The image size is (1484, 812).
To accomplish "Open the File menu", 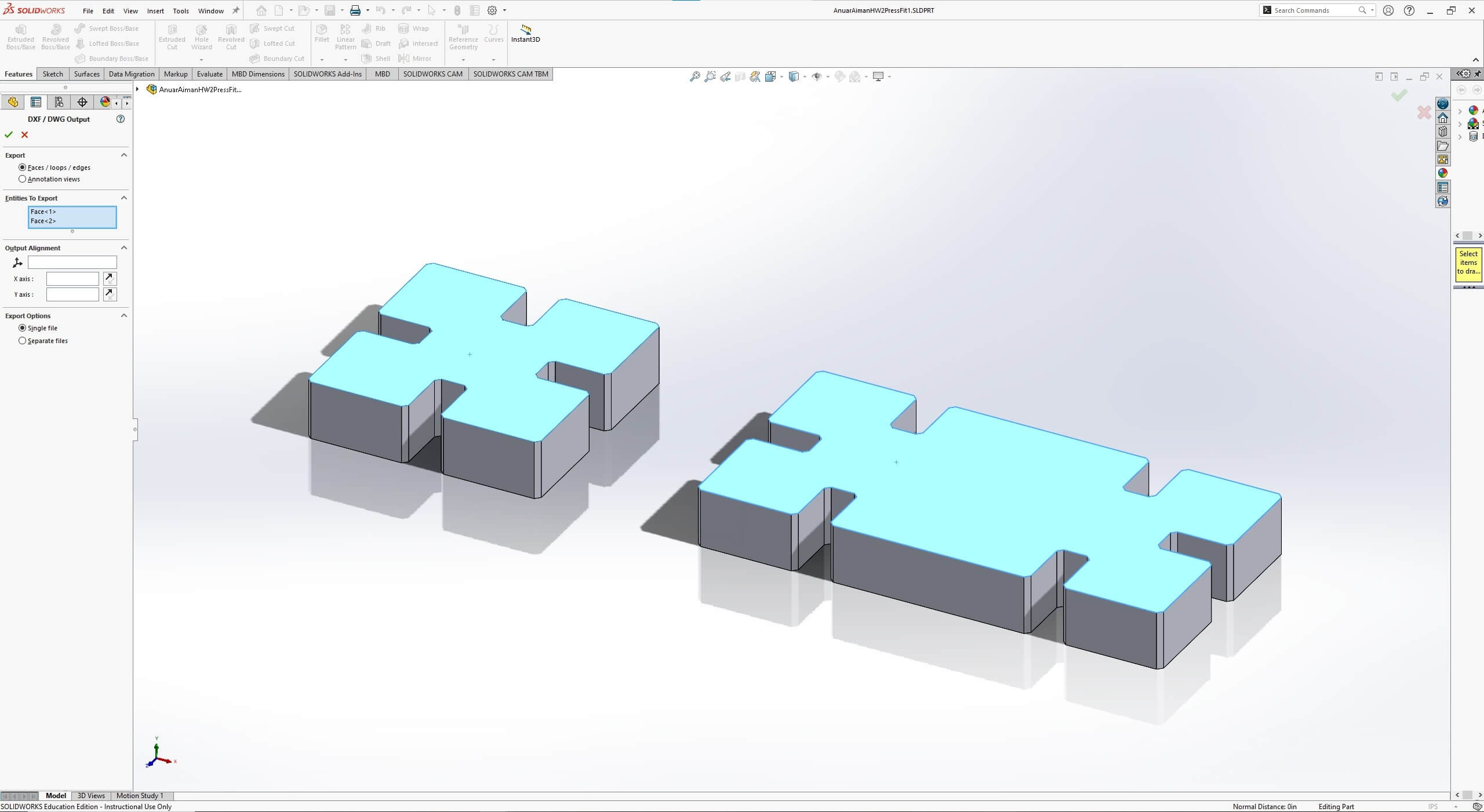I will [x=88, y=10].
